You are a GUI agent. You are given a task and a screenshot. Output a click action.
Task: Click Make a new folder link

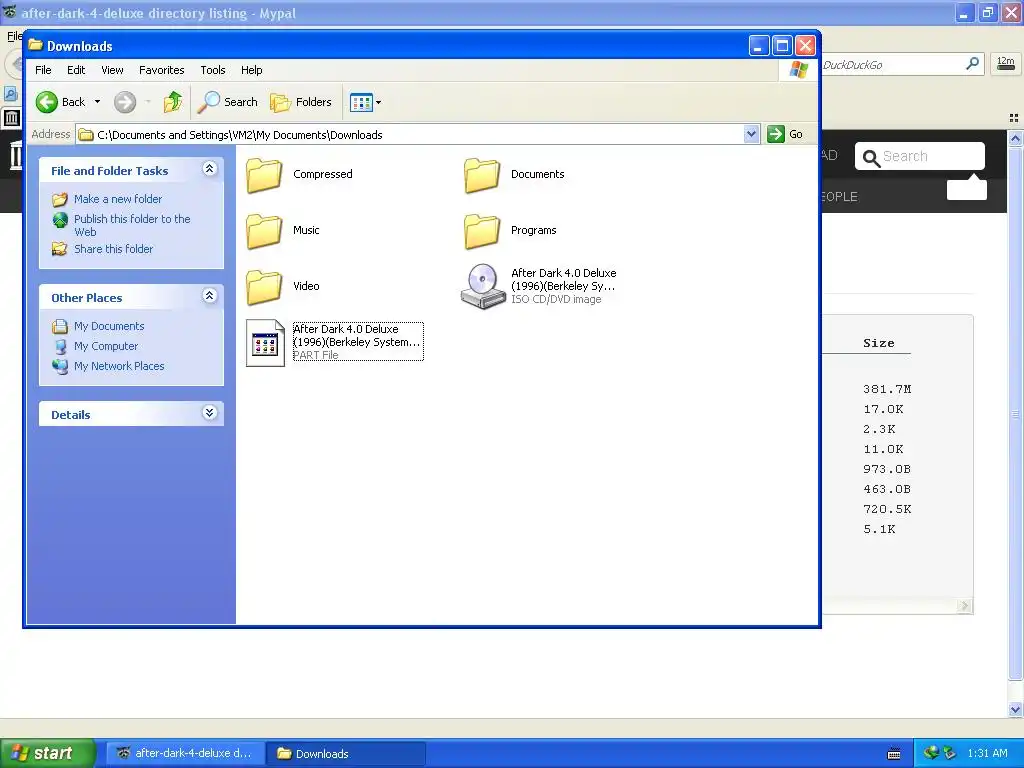pos(118,199)
